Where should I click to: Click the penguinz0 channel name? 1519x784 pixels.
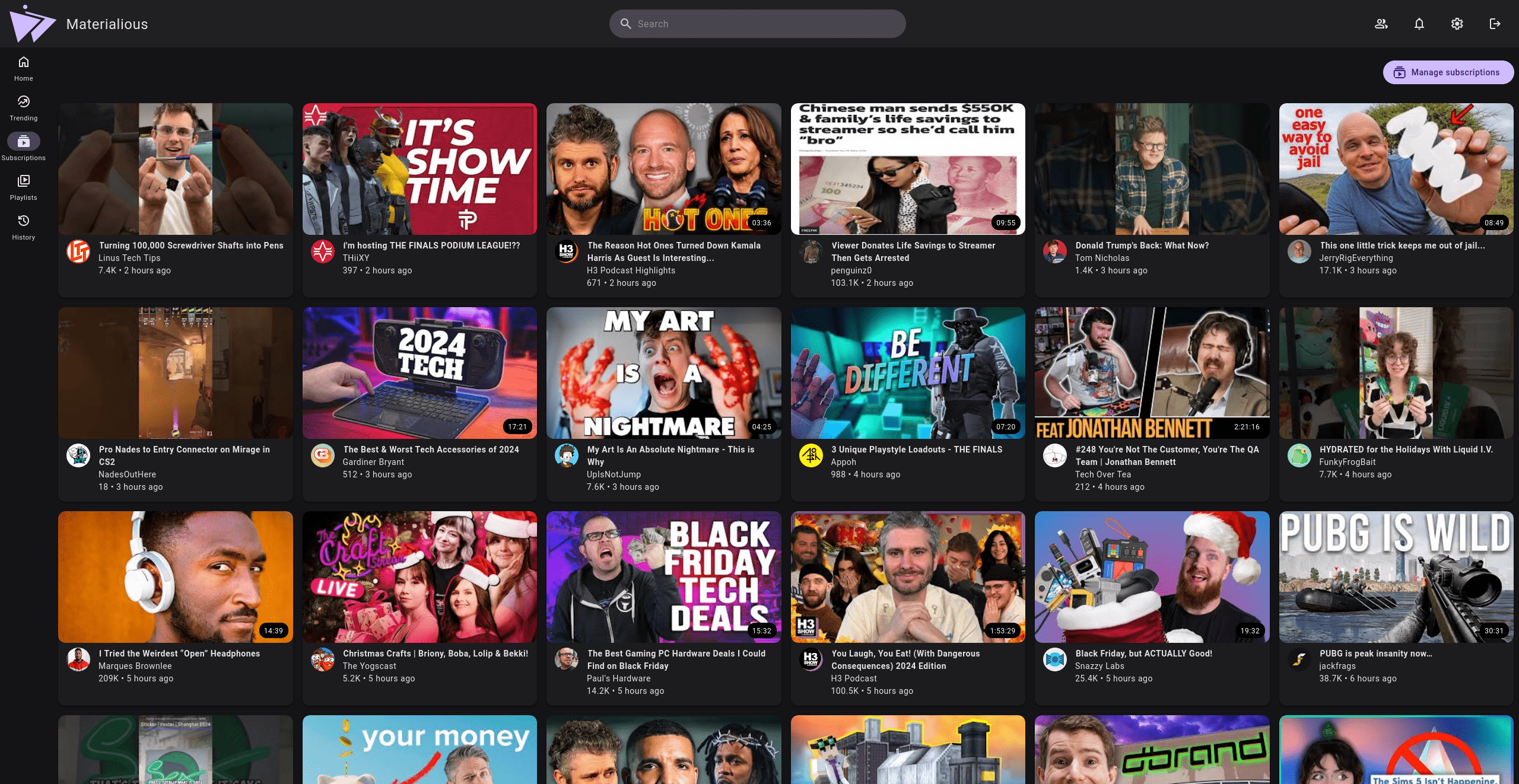click(x=851, y=270)
